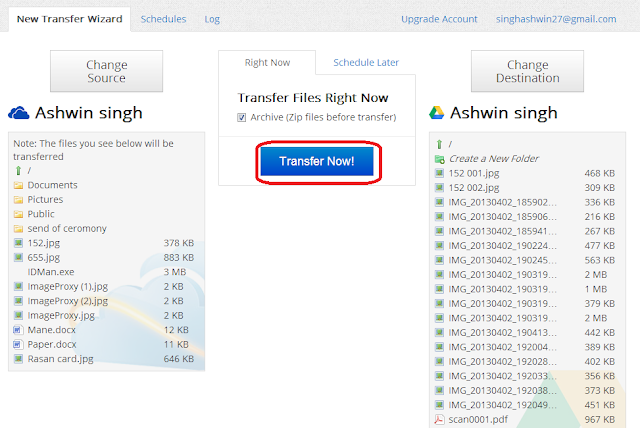Screen dimensions: 640x428
Task: Switch to the Schedule Later tab
Action: click(366, 62)
